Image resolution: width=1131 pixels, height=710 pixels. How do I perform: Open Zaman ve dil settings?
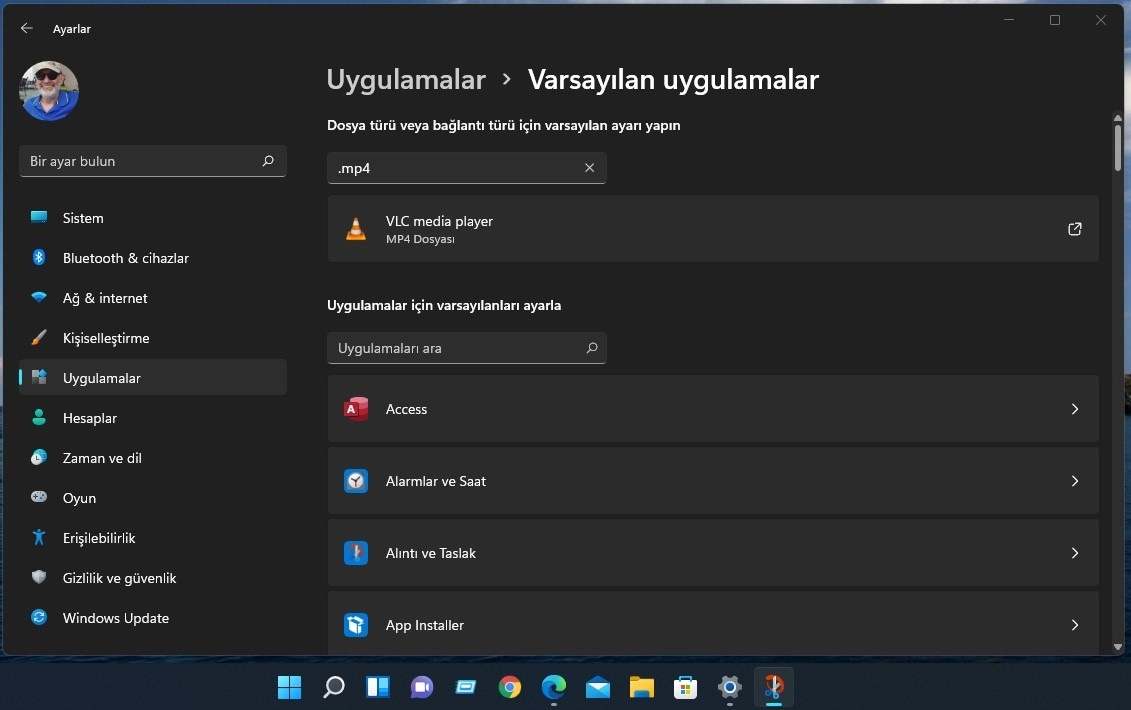pyautogui.click(x=153, y=457)
